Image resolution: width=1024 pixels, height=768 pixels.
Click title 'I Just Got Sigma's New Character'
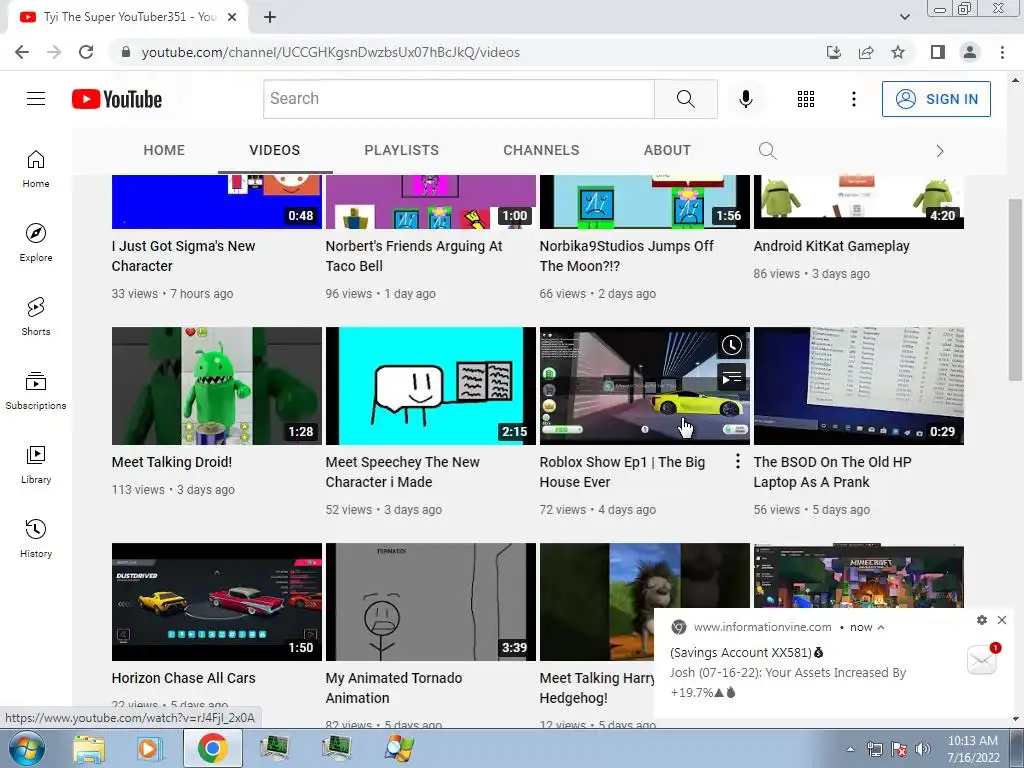coord(184,256)
